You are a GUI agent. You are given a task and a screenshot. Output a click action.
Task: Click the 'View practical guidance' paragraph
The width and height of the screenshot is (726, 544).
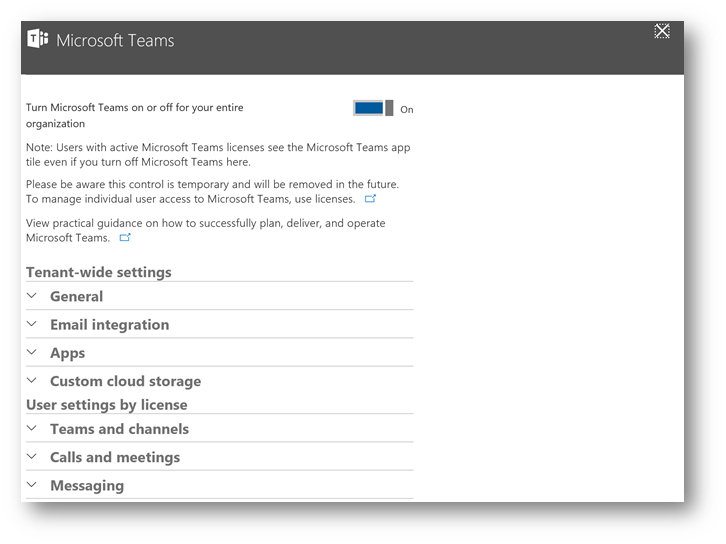pos(206,230)
